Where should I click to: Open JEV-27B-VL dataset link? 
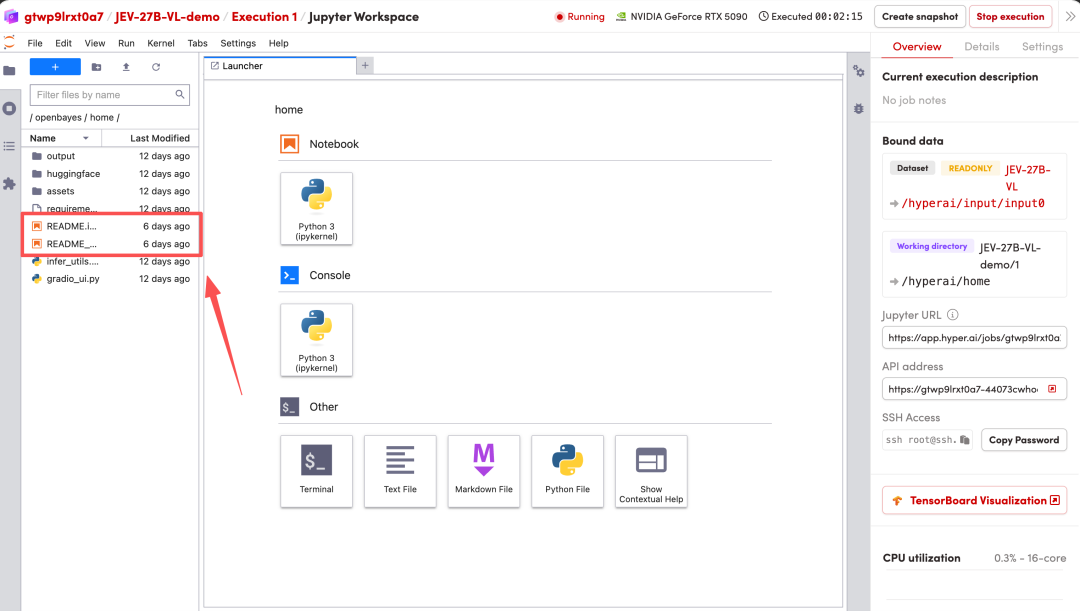[x=1027, y=178]
